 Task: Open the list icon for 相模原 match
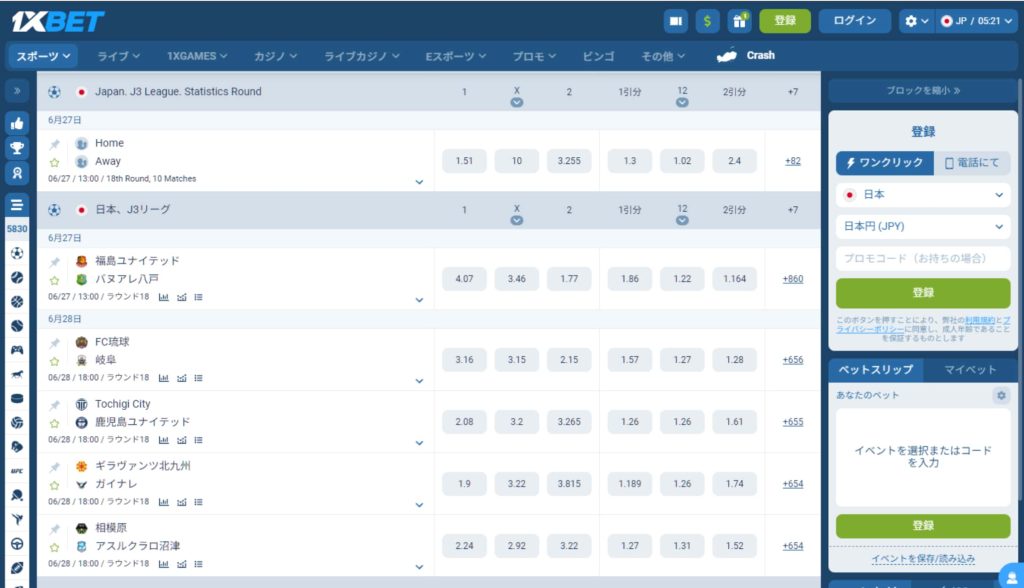(199, 564)
